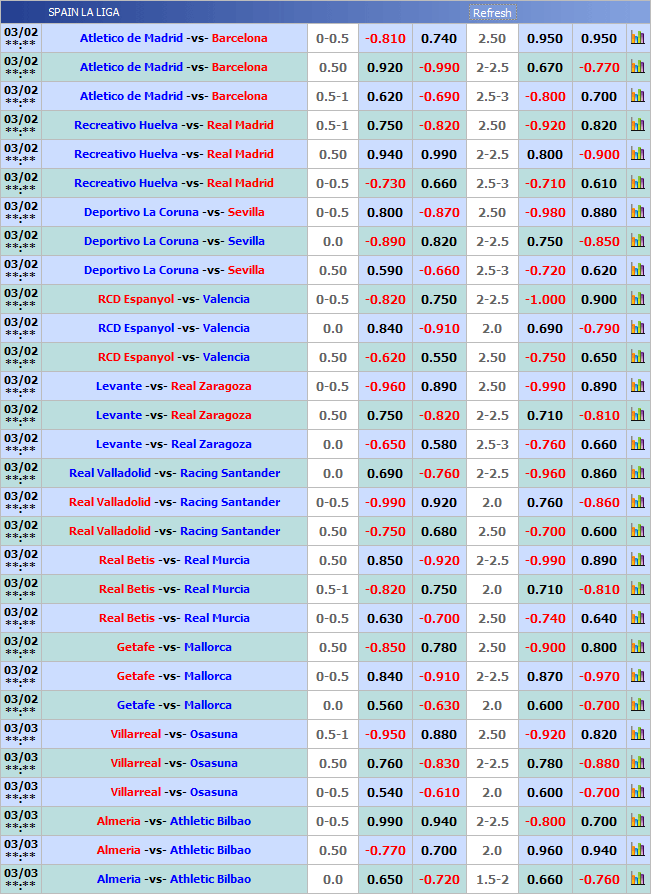
Task: Open chart icon for Atletico-Barcelona 0-0.5 handicap row
Action: [637, 38]
